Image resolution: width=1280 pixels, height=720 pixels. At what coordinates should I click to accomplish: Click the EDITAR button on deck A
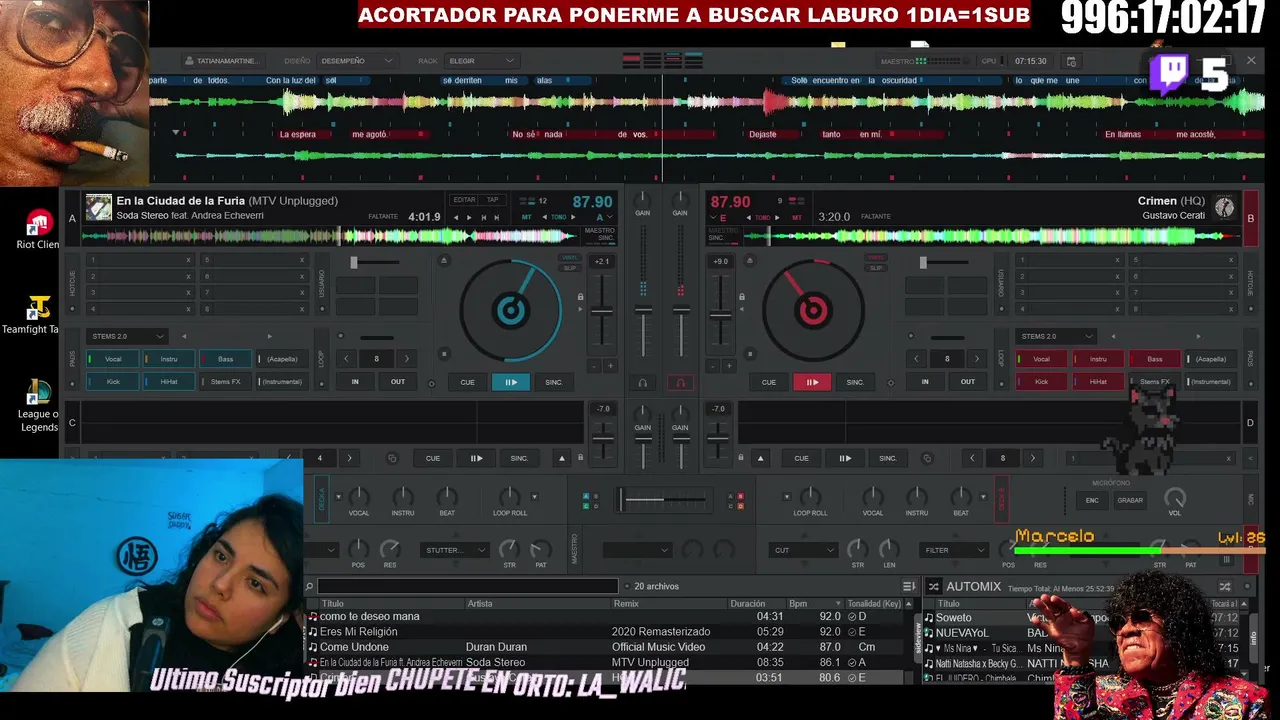(x=465, y=200)
